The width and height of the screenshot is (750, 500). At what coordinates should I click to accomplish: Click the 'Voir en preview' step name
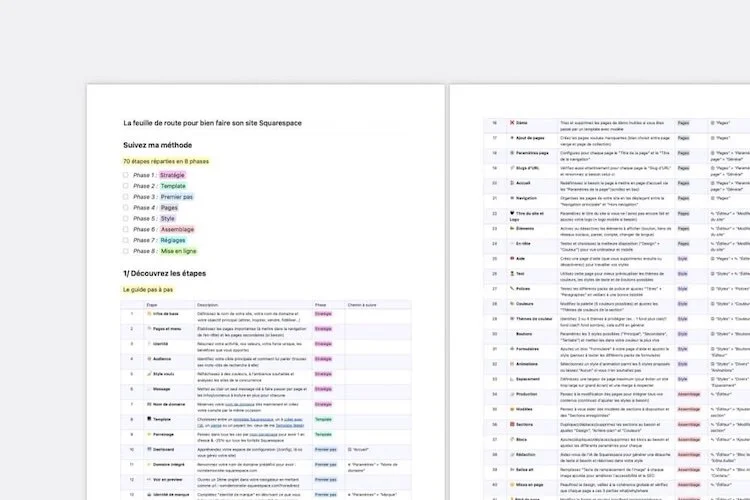pos(167,479)
